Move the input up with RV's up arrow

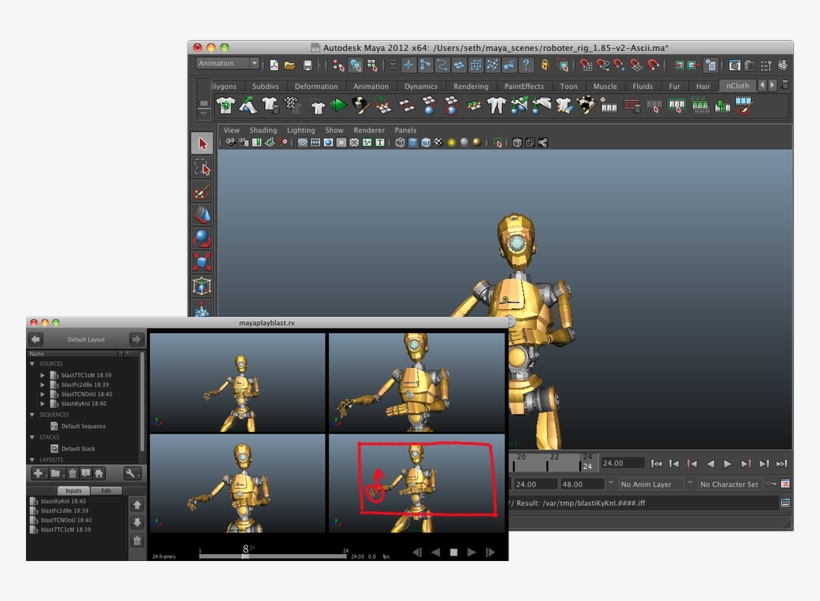coord(137,505)
